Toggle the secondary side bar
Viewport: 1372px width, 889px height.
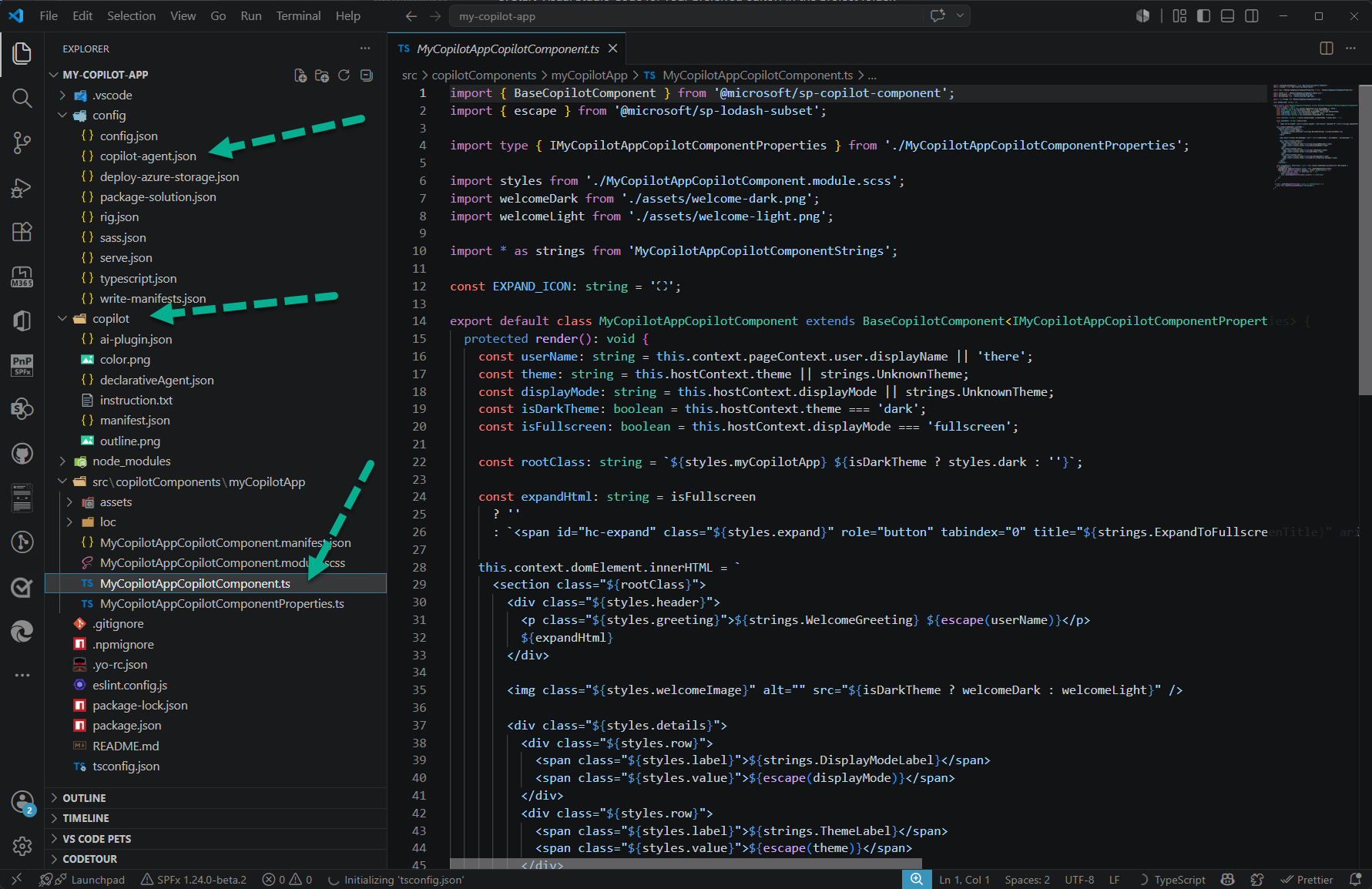pos(1252,16)
